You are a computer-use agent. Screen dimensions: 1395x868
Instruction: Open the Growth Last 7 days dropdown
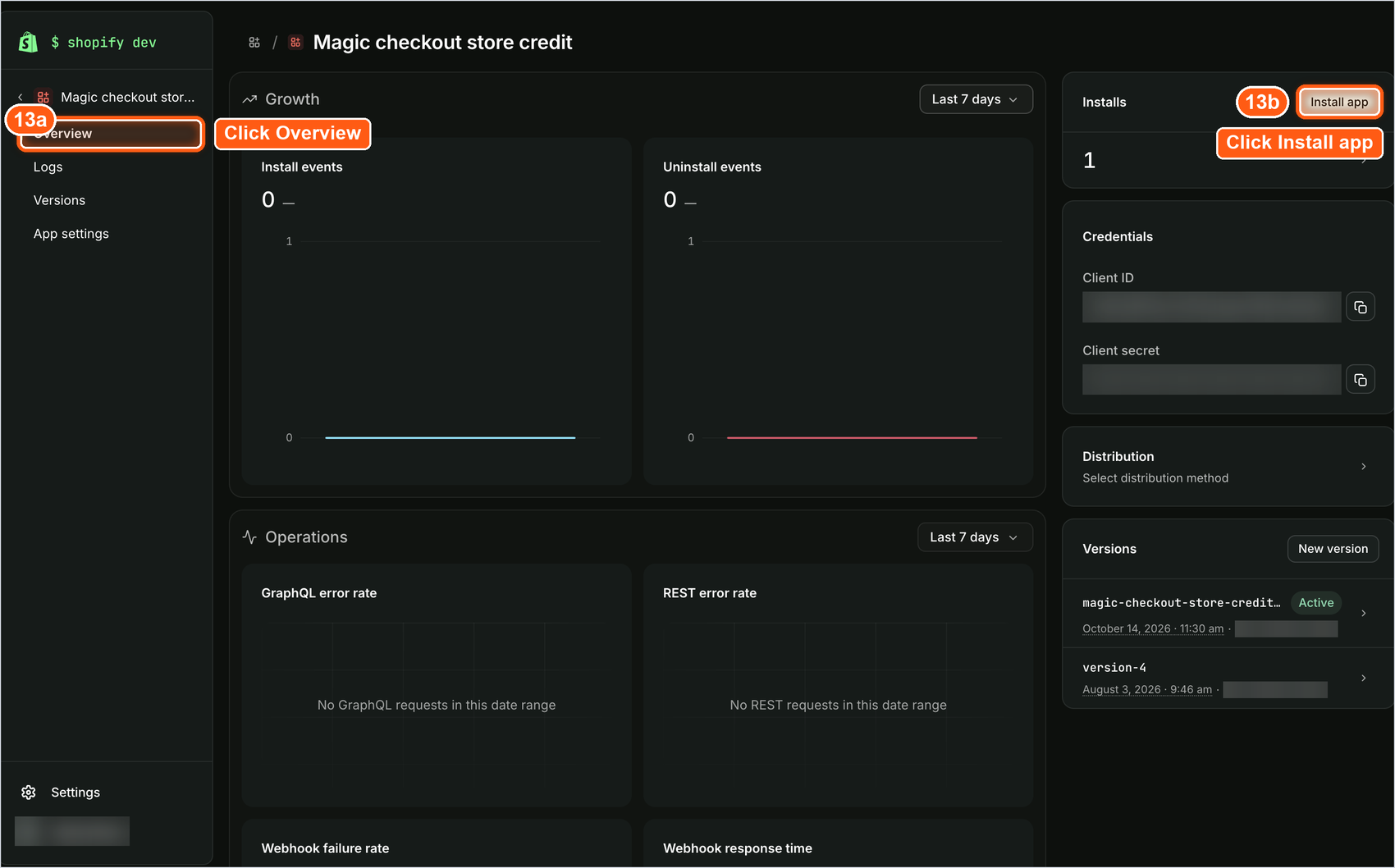coord(976,99)
